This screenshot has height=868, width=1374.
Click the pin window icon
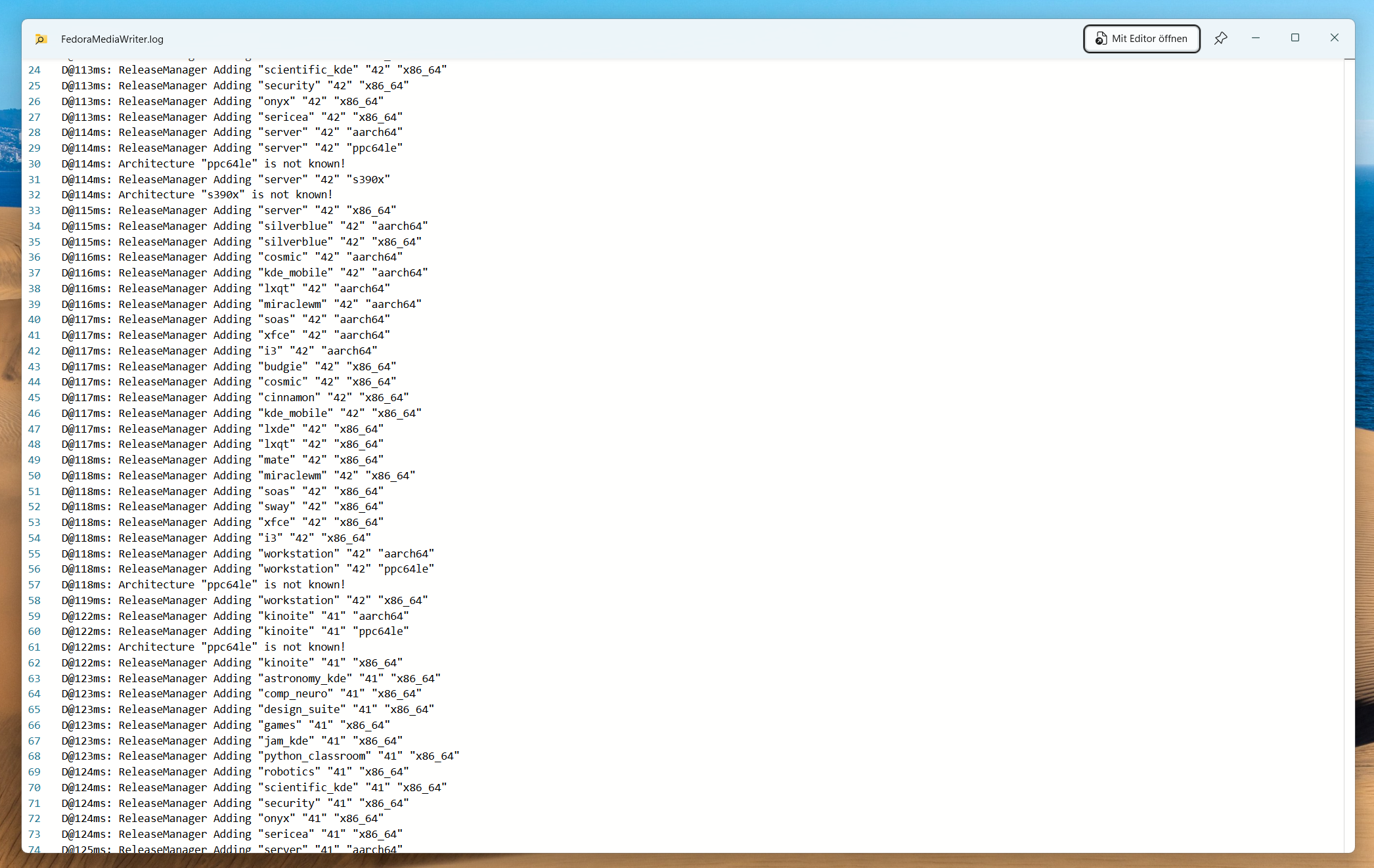coord(1220,39)
